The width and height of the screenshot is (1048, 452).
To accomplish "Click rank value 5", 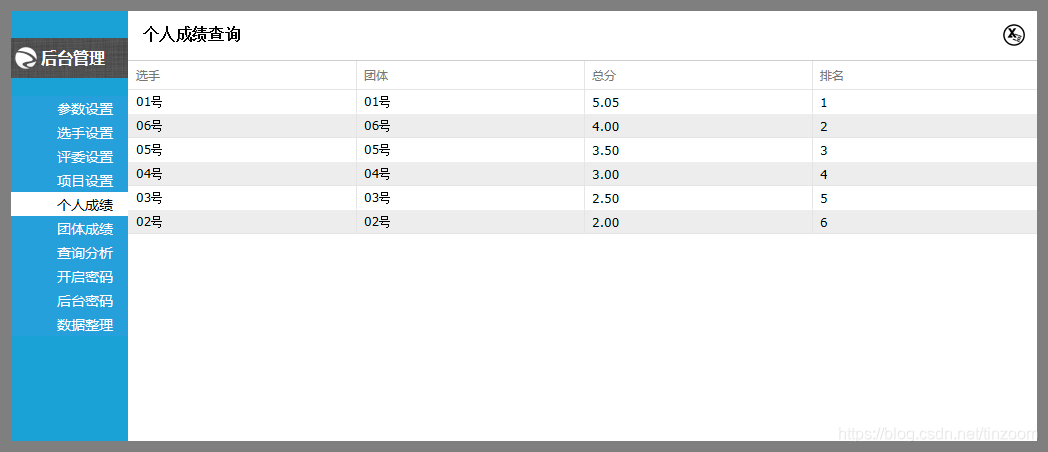I will click(924, 198).
